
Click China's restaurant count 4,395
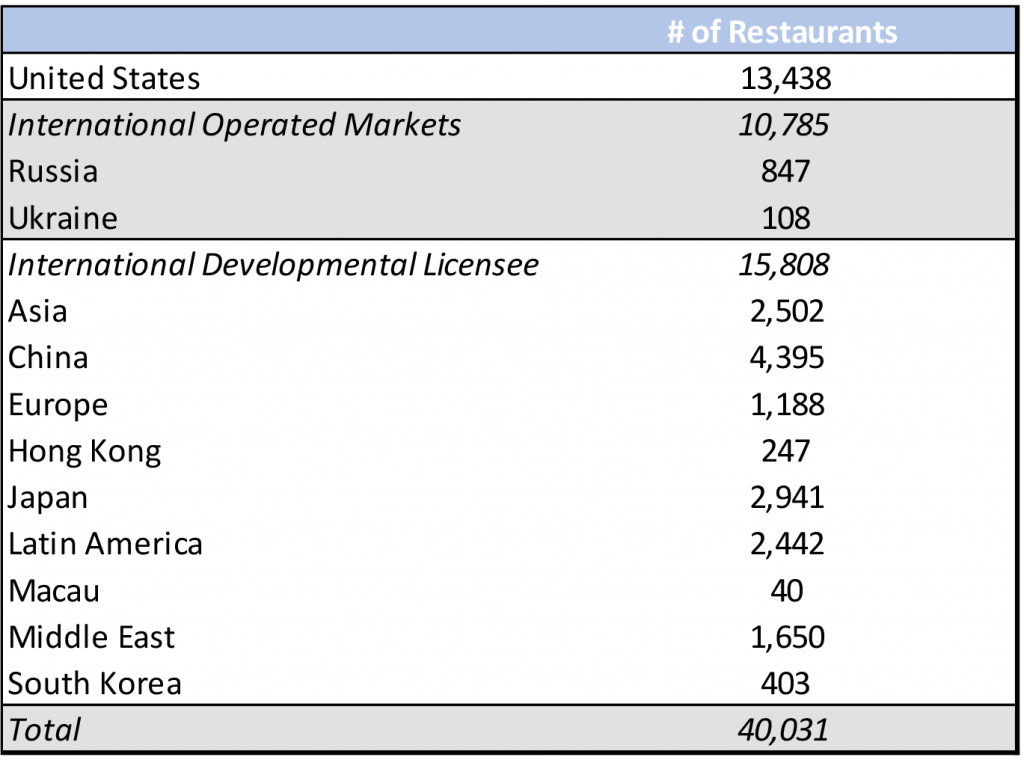(x=786, y=358)
